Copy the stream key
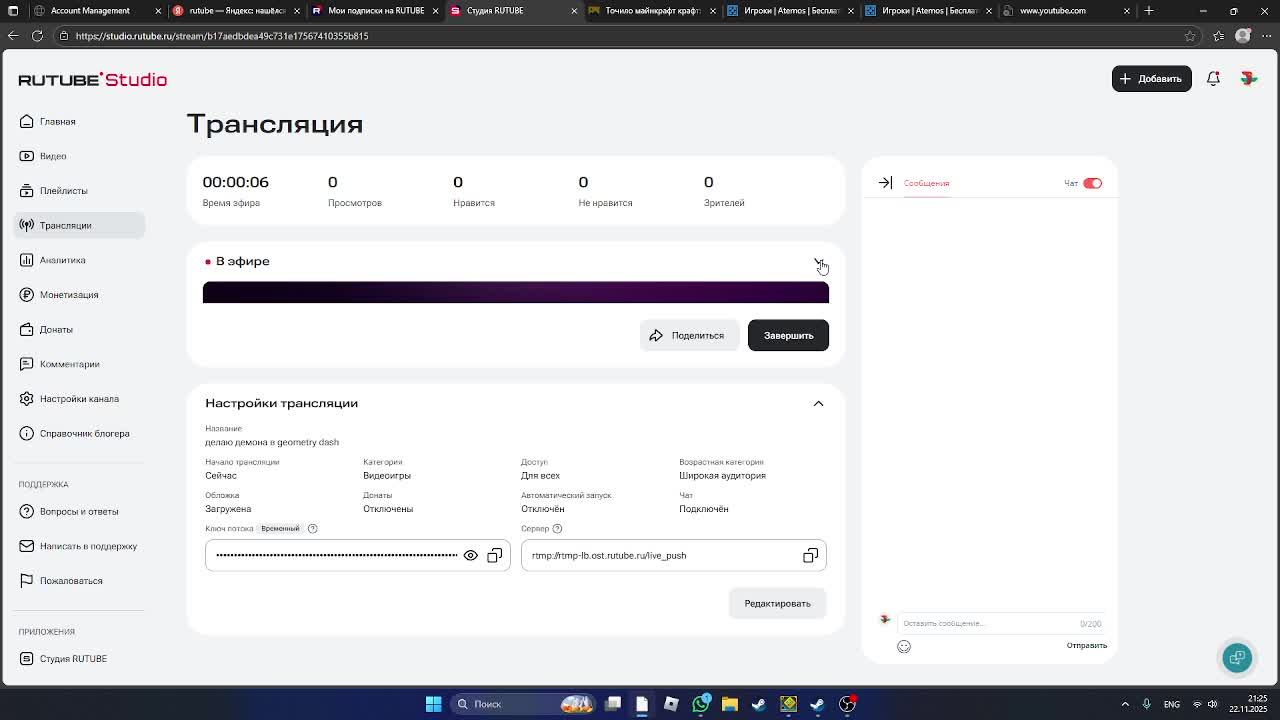Image resolution: width=1280 pixels, height=720 pixels. tap(495, 555)
